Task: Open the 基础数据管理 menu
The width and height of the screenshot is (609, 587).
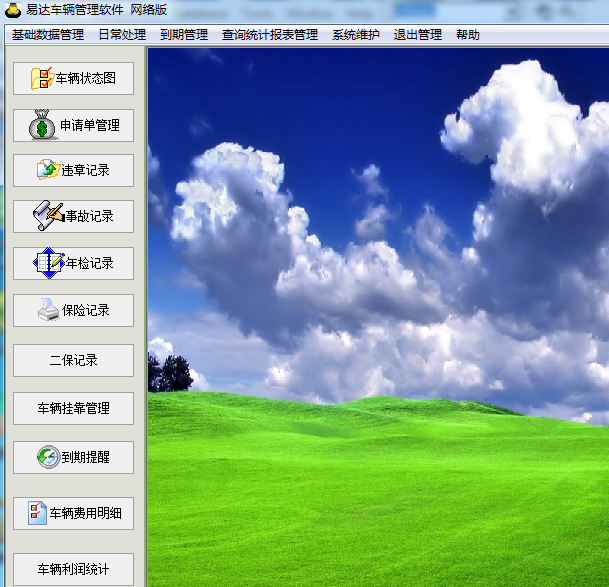Action: click(x=48, y=35)
